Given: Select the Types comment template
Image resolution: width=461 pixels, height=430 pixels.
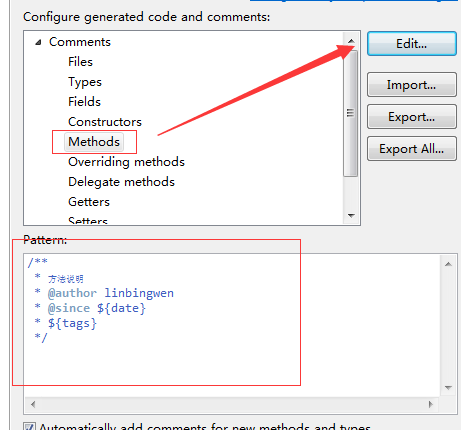Looking at the screenshot, I should click(85, 82).
